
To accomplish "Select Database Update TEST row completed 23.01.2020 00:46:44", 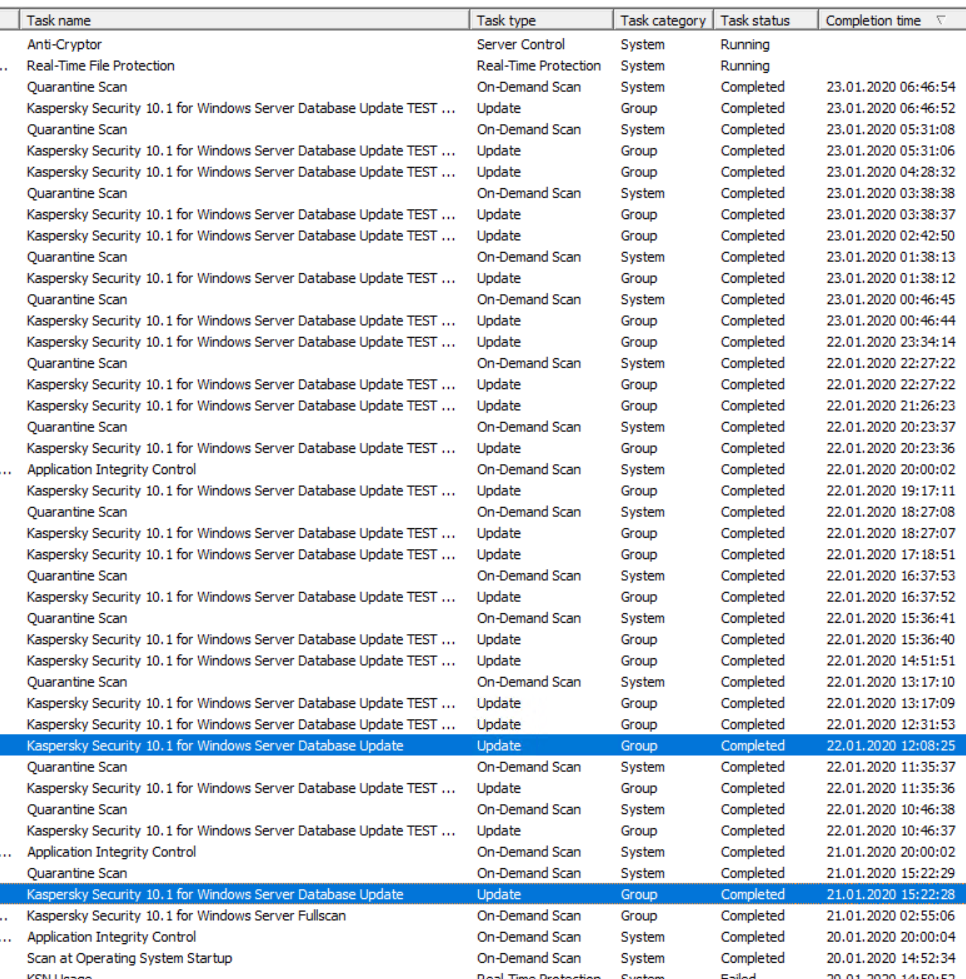I will pos(483,320).
